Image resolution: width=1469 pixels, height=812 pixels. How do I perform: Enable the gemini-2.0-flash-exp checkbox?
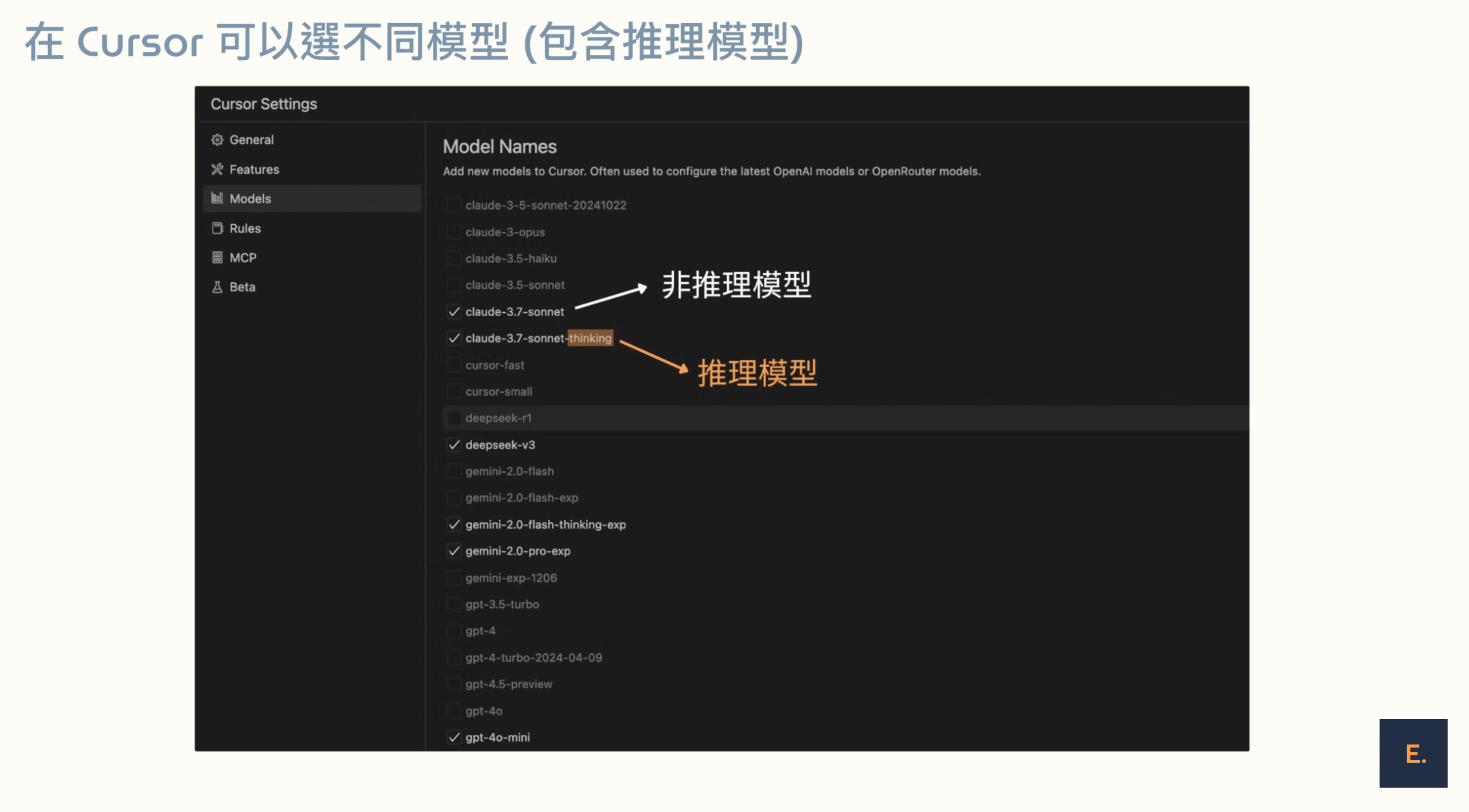coord(454,498)
